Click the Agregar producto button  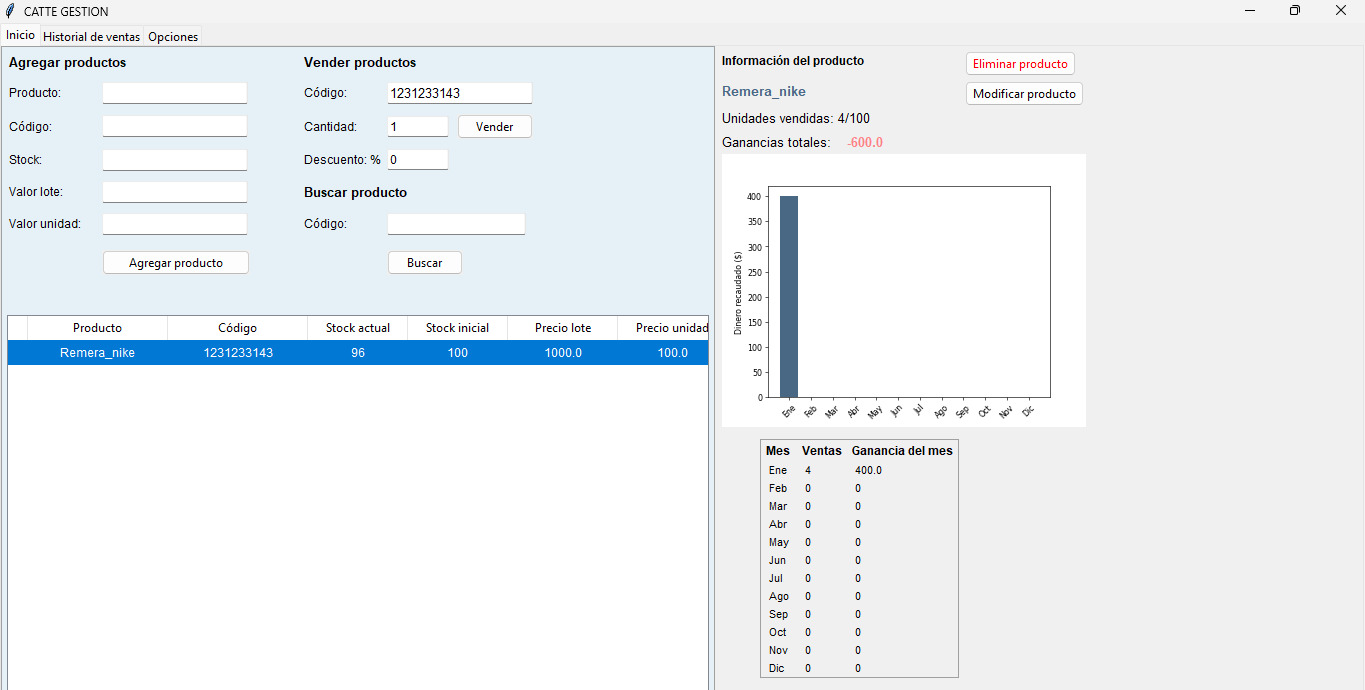point(176,263)
